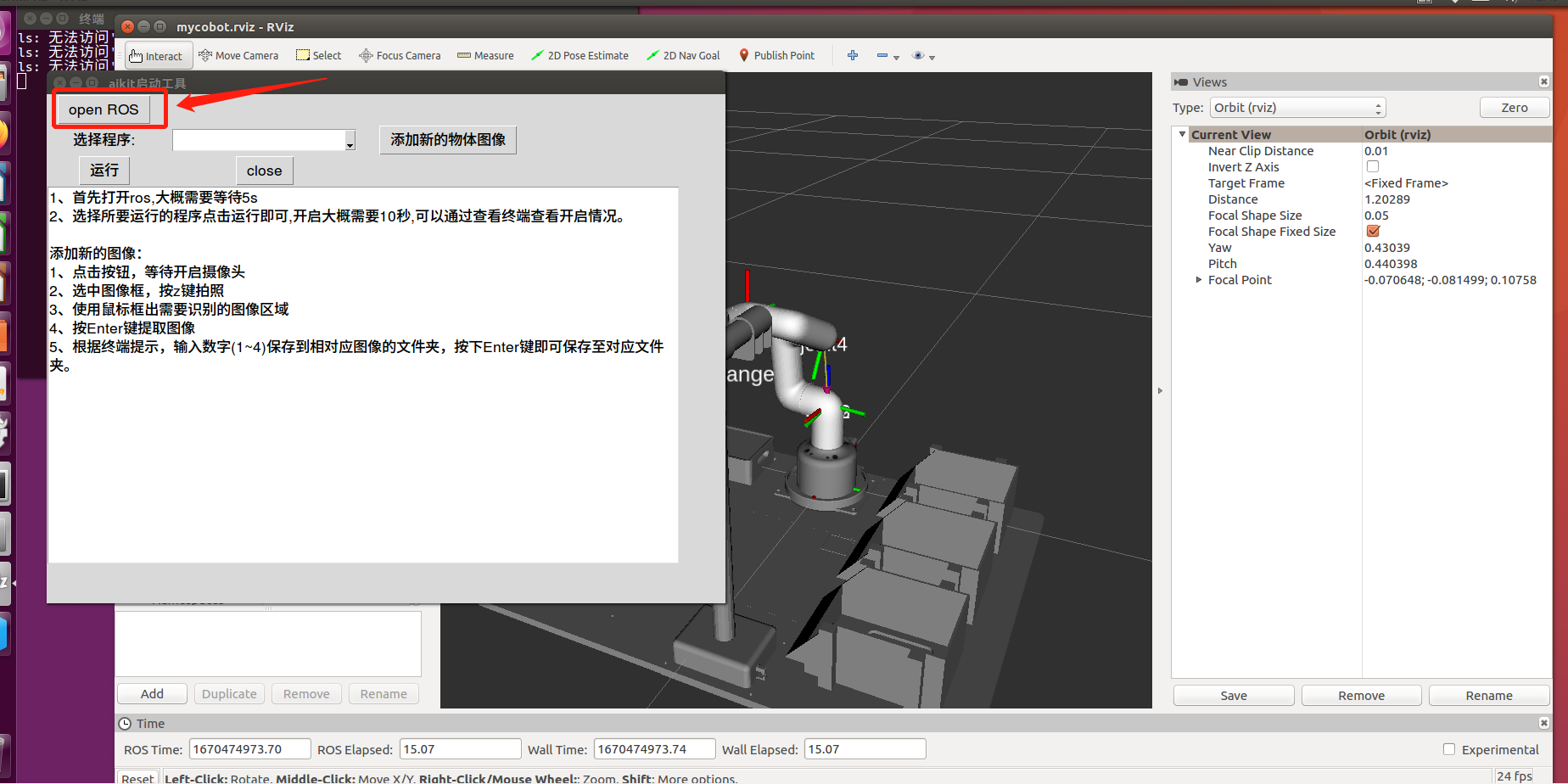
Task: Uncheck Focal Shape Fixed Size
Action: 1373,232
